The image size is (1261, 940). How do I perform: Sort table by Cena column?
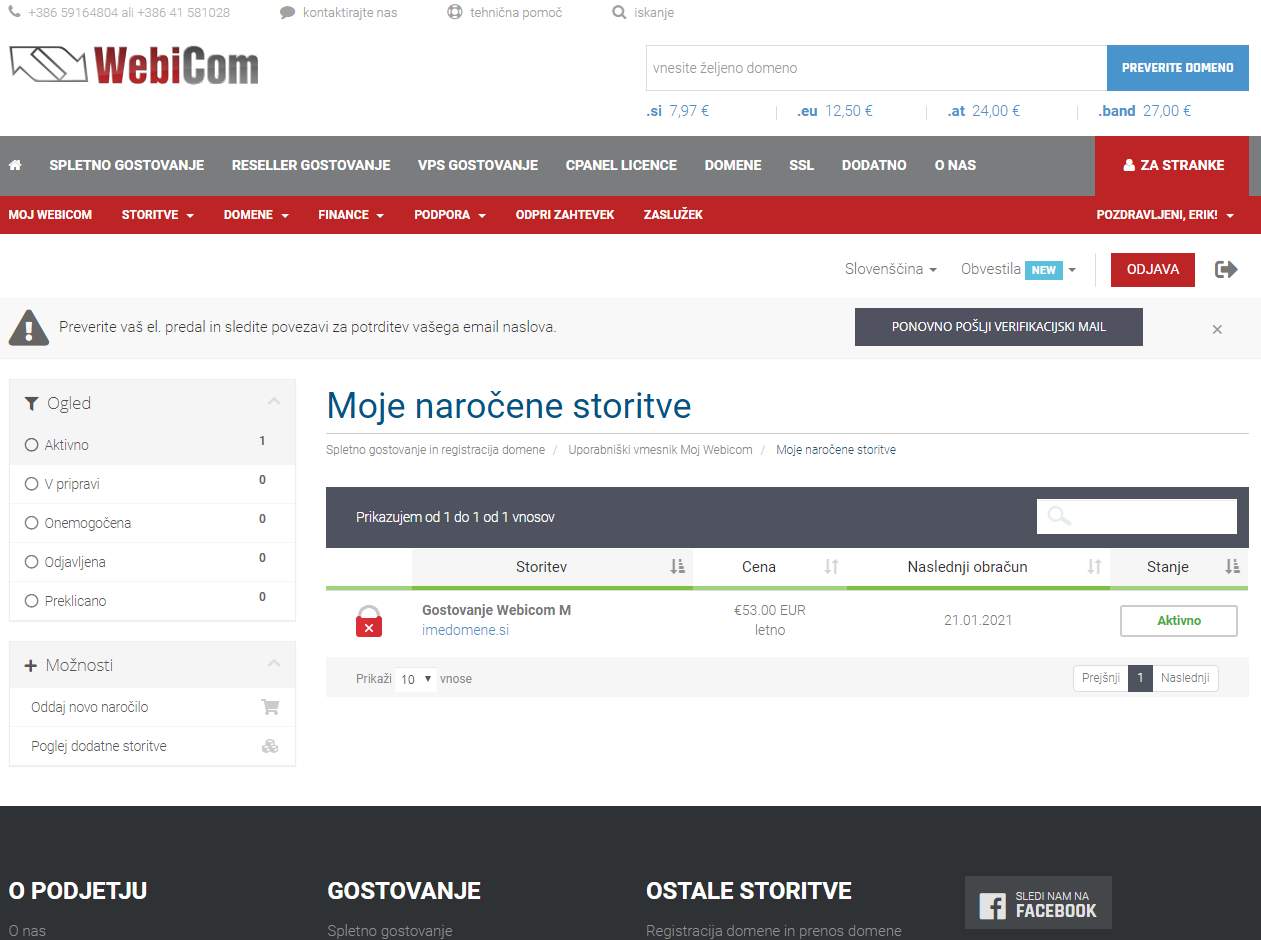click(770, 567)
